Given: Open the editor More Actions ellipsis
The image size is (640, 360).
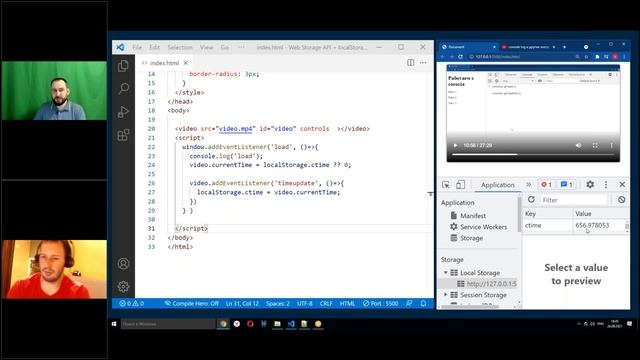Looking at the screenshot, I should (x=423, y=62).
